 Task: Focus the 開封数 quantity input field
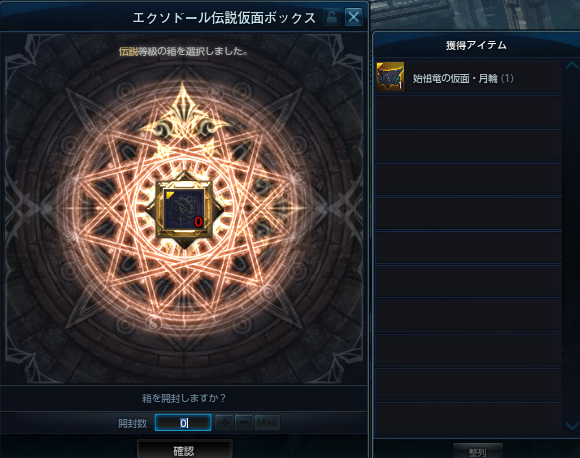[x=183, y=422]
